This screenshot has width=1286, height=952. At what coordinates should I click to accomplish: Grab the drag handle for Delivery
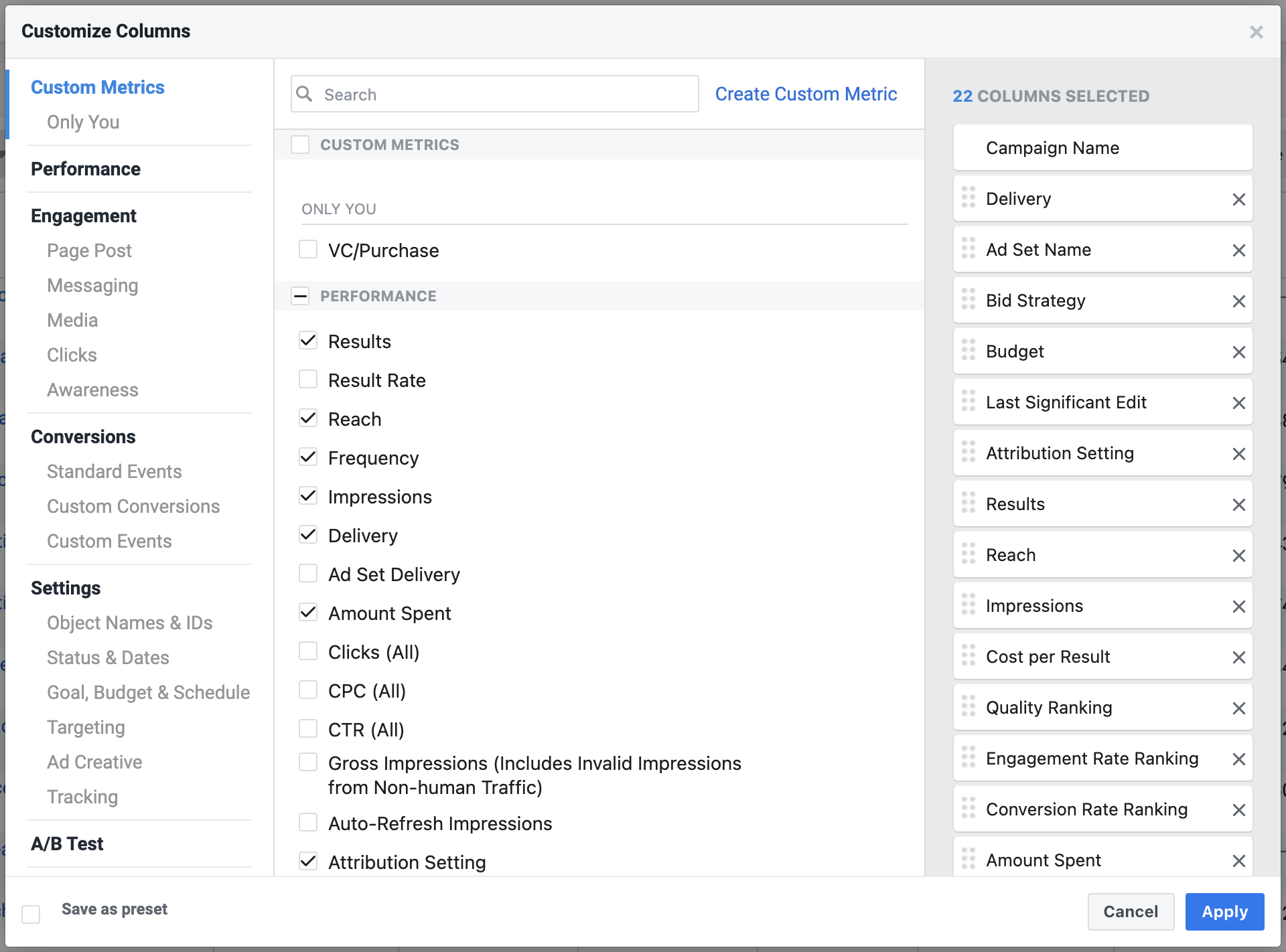[x=969, y=197]
